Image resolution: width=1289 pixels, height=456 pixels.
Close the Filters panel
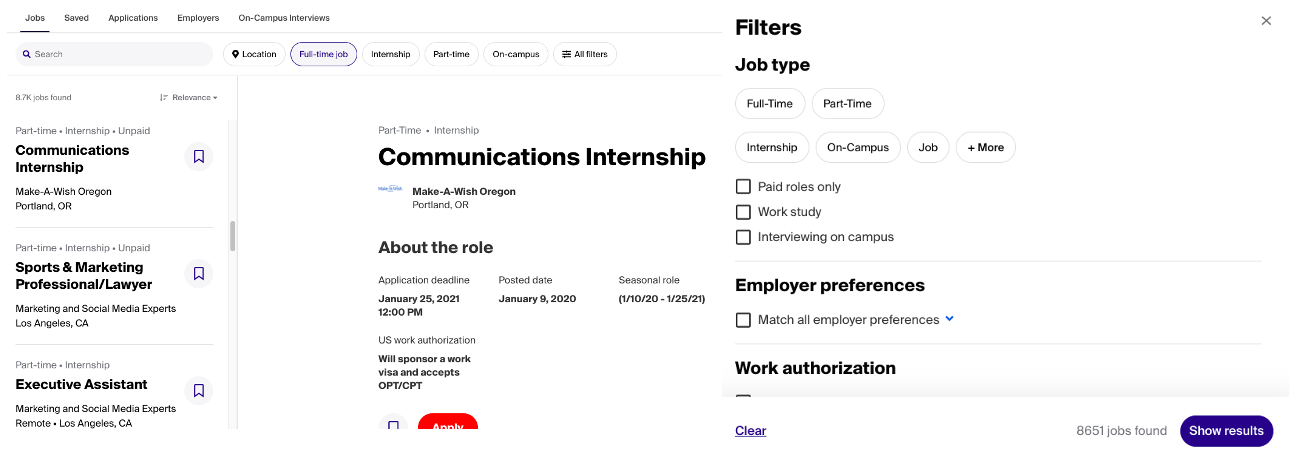[1266, 21]
